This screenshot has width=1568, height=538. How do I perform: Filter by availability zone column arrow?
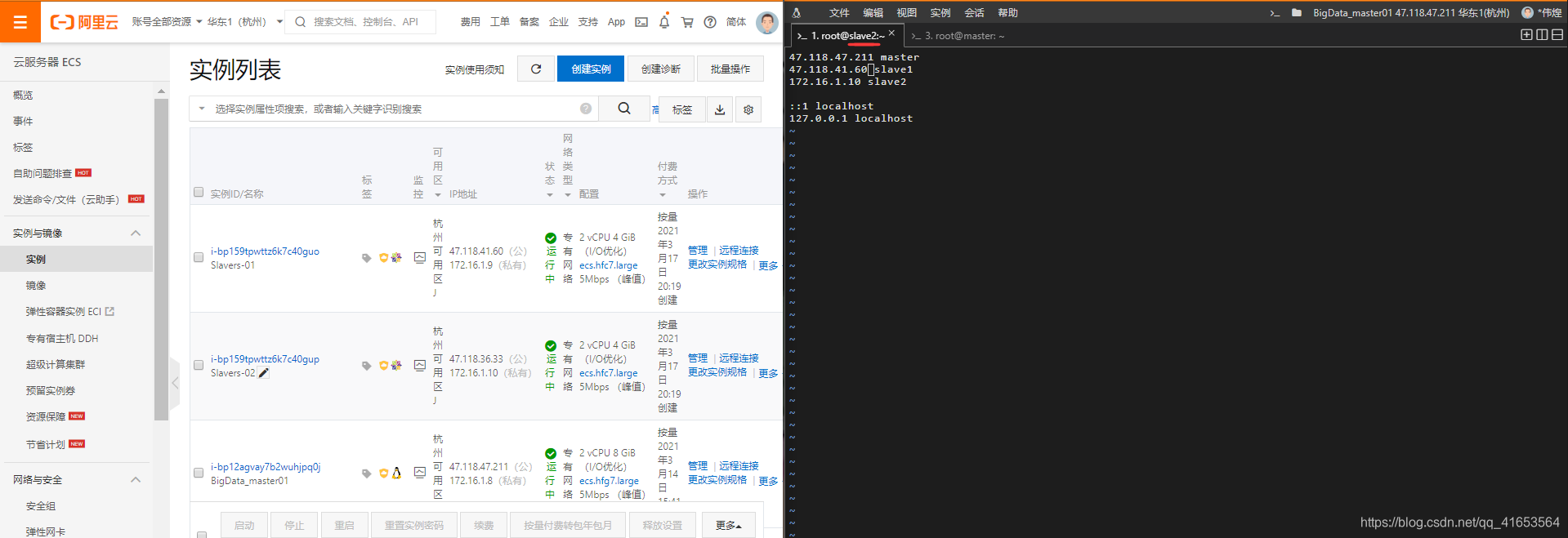click(438, 194)
